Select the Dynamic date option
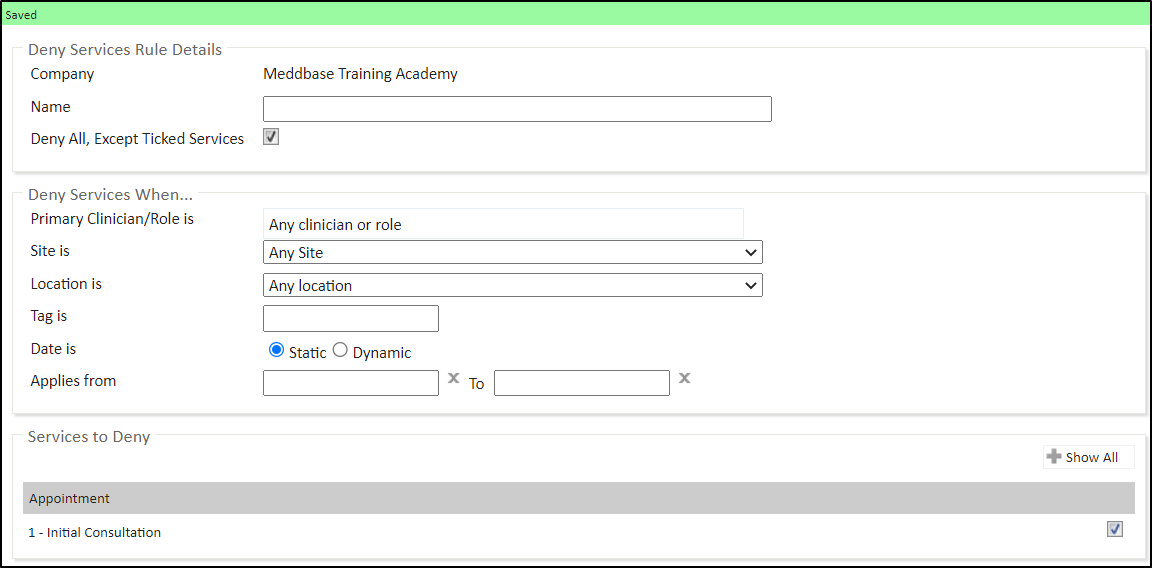 coord(340,350)
